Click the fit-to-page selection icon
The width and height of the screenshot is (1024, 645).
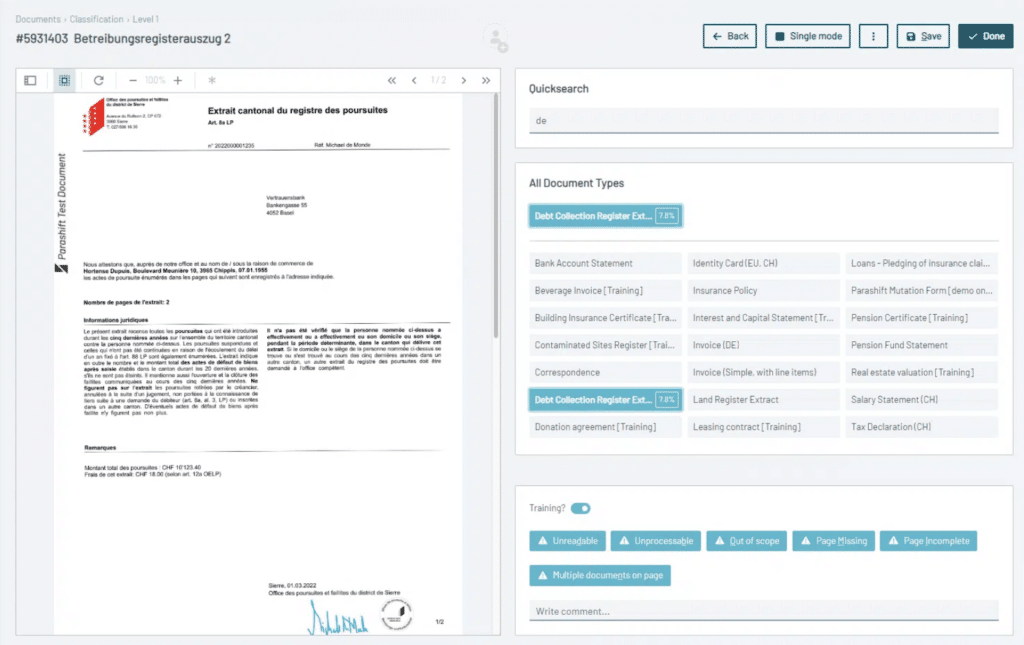click(64, 80)
